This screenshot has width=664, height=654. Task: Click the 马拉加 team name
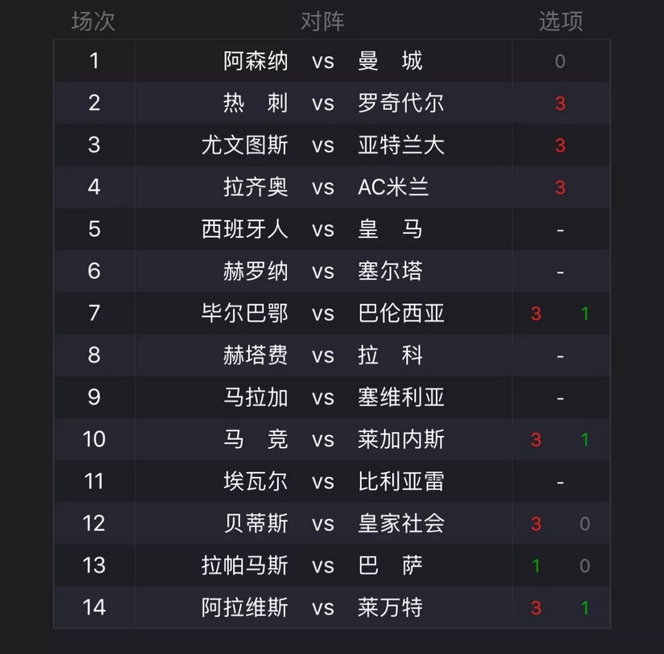pos(256,397)
